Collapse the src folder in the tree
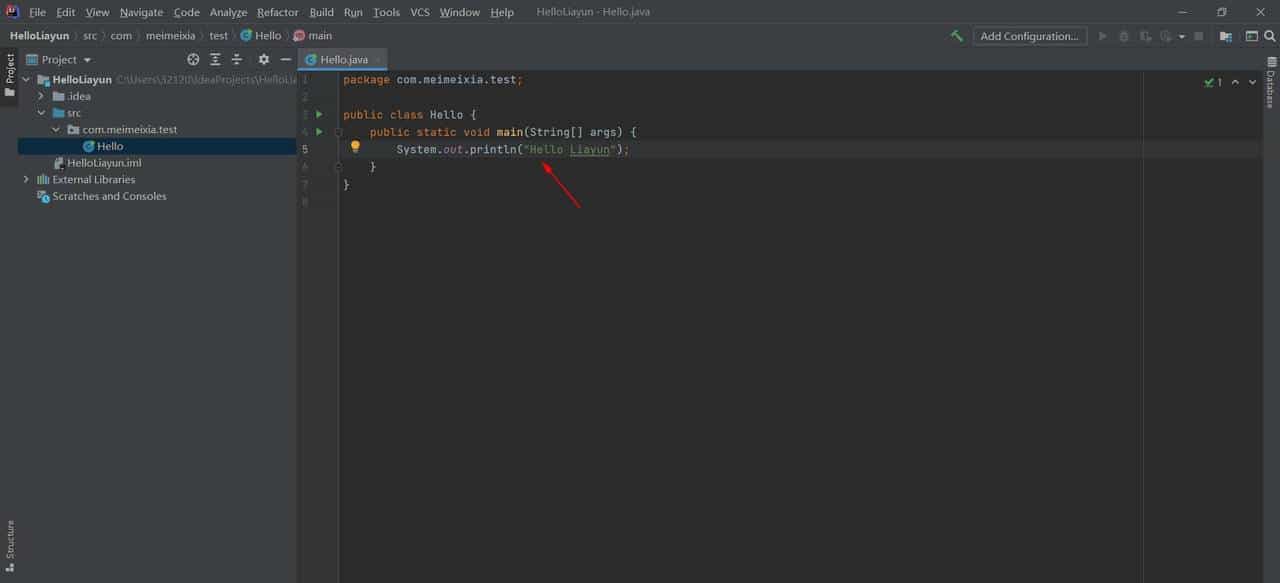This screenshot has height=583, width=1280. click(41, 112)
